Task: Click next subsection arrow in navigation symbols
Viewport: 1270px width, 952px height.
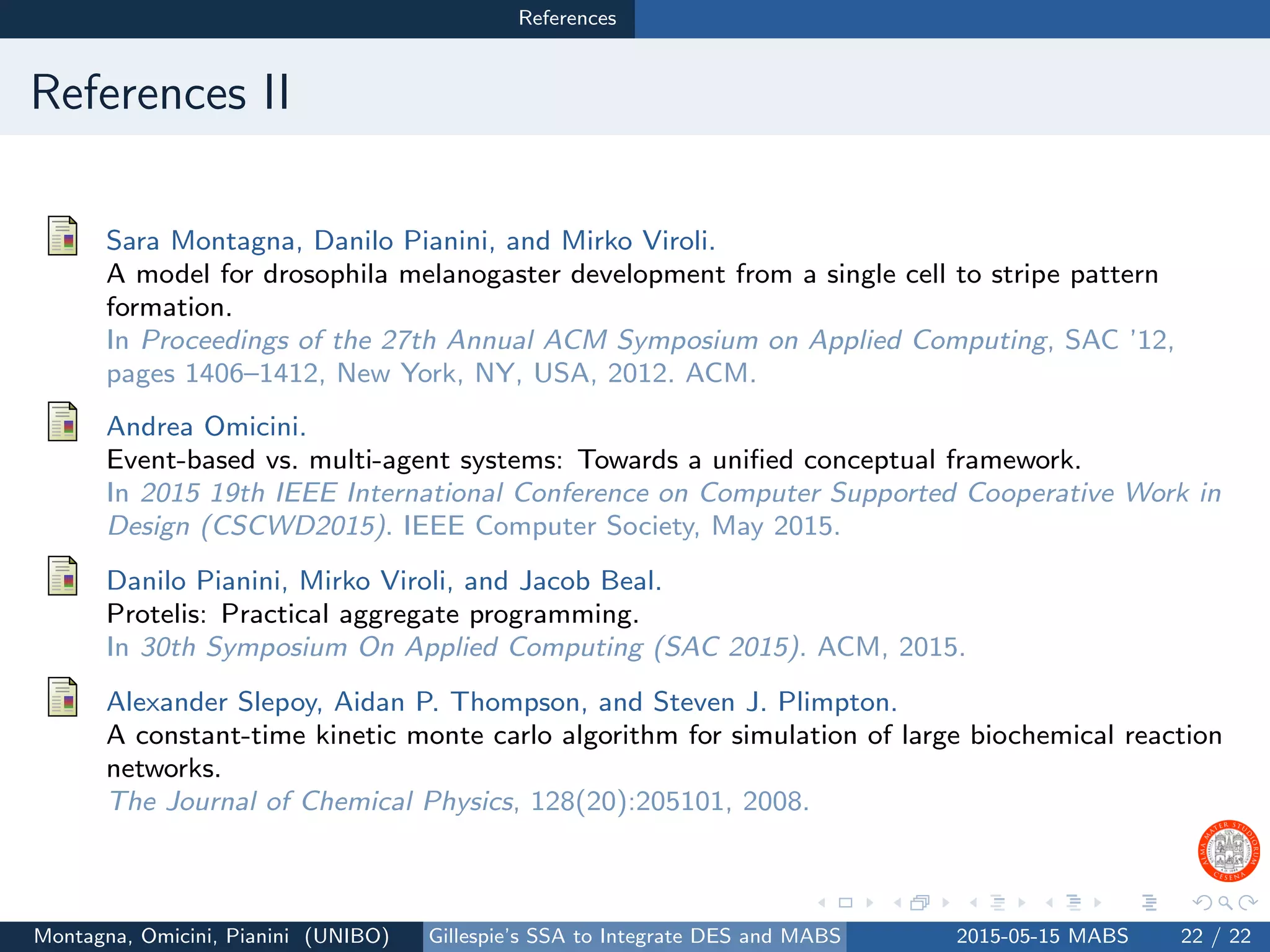Action: pyautogui.click(x=1021, y=903)
